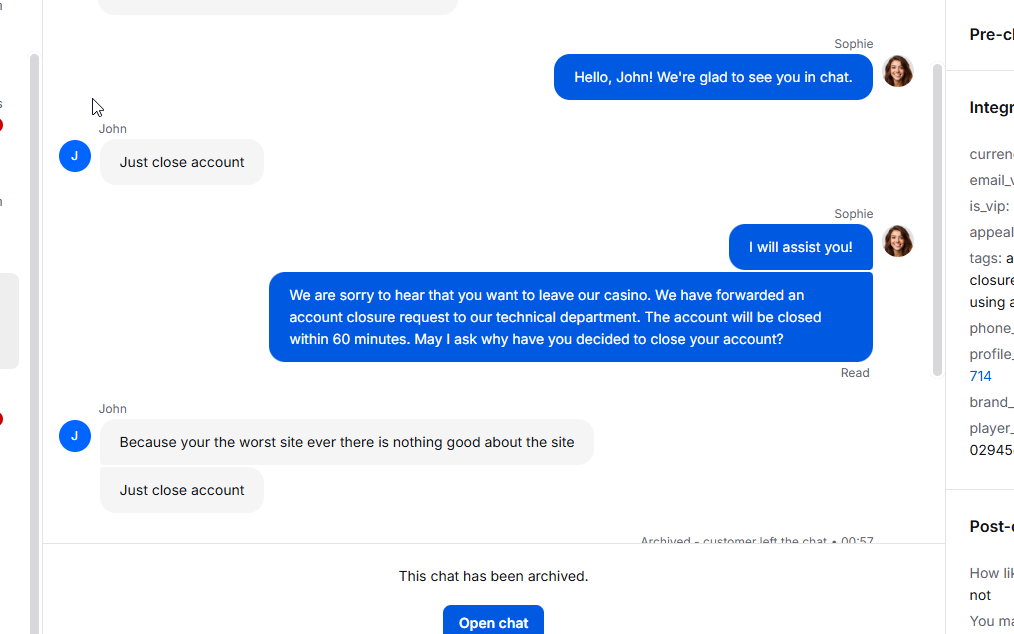Click Sophie's avatar next to 'I will assist you!'
The image size is (1014, 634).
898,241
